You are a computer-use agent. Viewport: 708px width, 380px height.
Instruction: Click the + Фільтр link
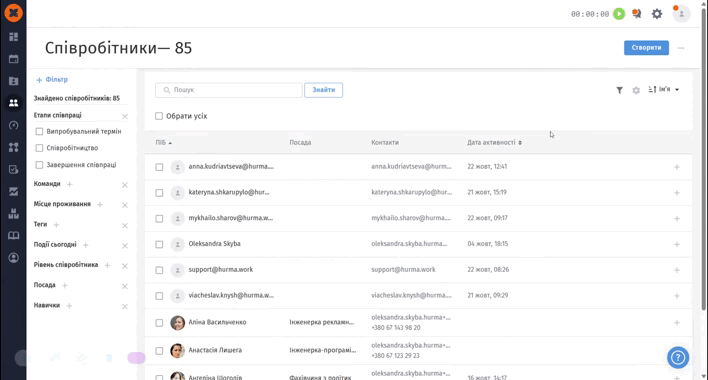pos(52,79)
